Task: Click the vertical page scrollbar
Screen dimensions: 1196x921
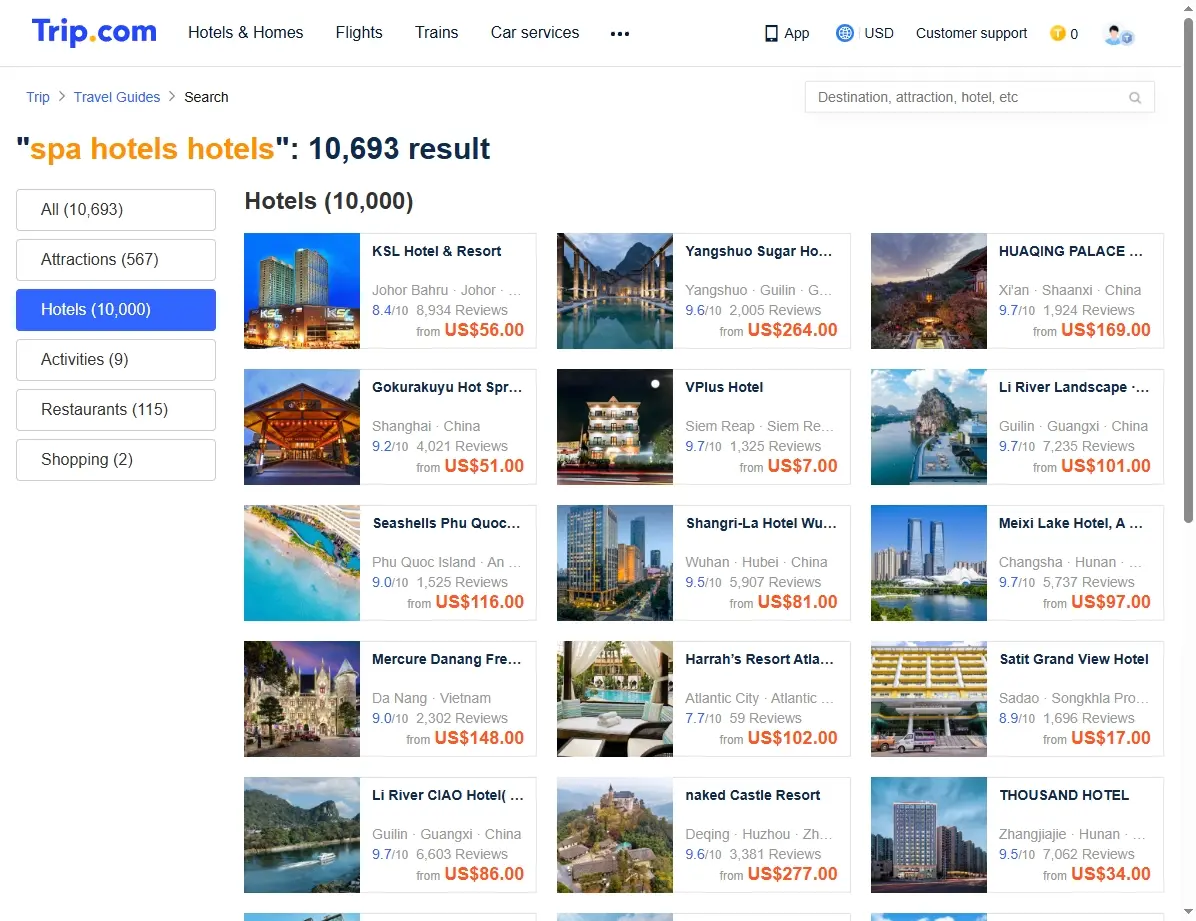Action: pyautogui.click(x=1188, y=270)
